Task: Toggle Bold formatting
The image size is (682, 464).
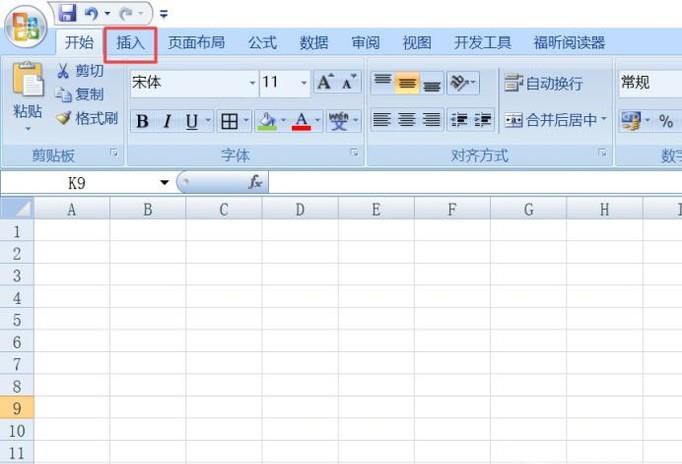Action: click(x=143, y=121)
